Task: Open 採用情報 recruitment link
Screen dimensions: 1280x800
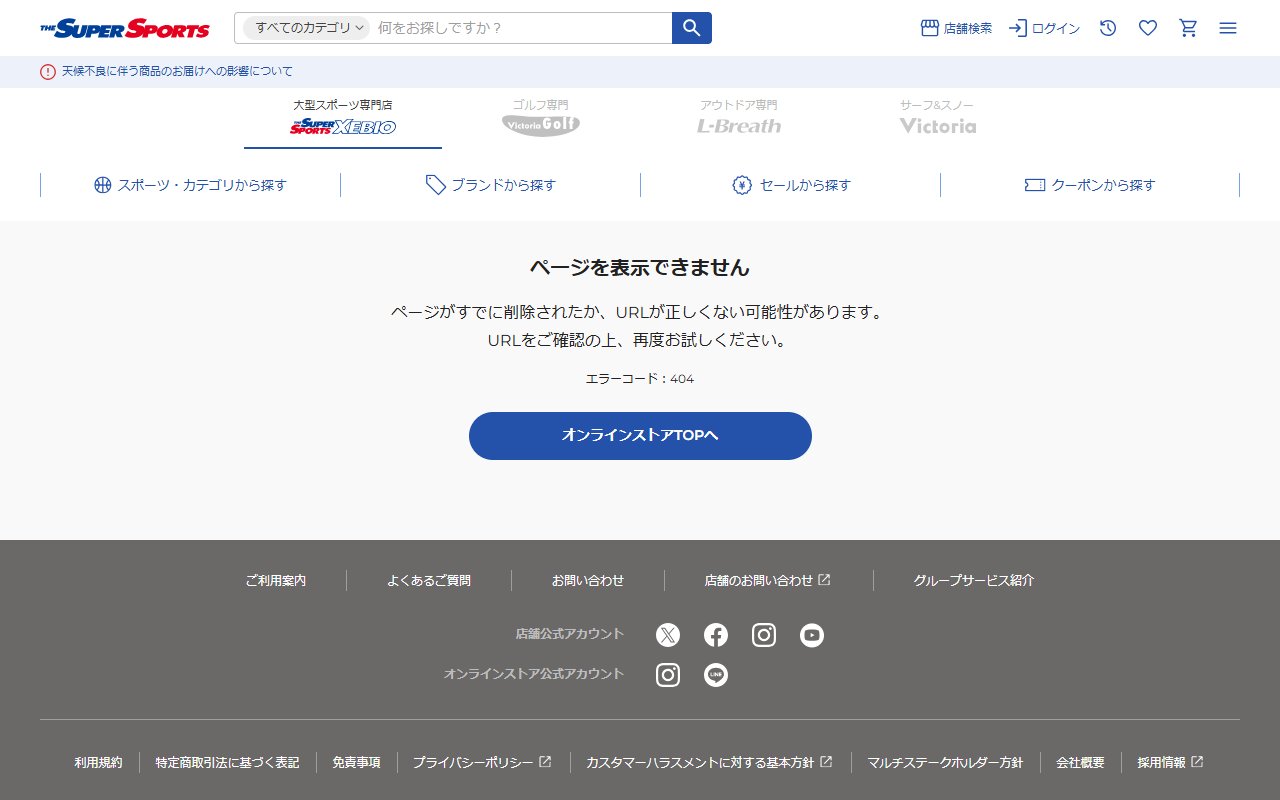Action: [x=1170, y=762]
